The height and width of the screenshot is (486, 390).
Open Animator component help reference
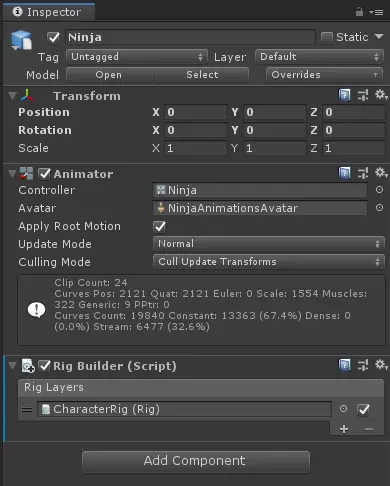tap(344, 173)
